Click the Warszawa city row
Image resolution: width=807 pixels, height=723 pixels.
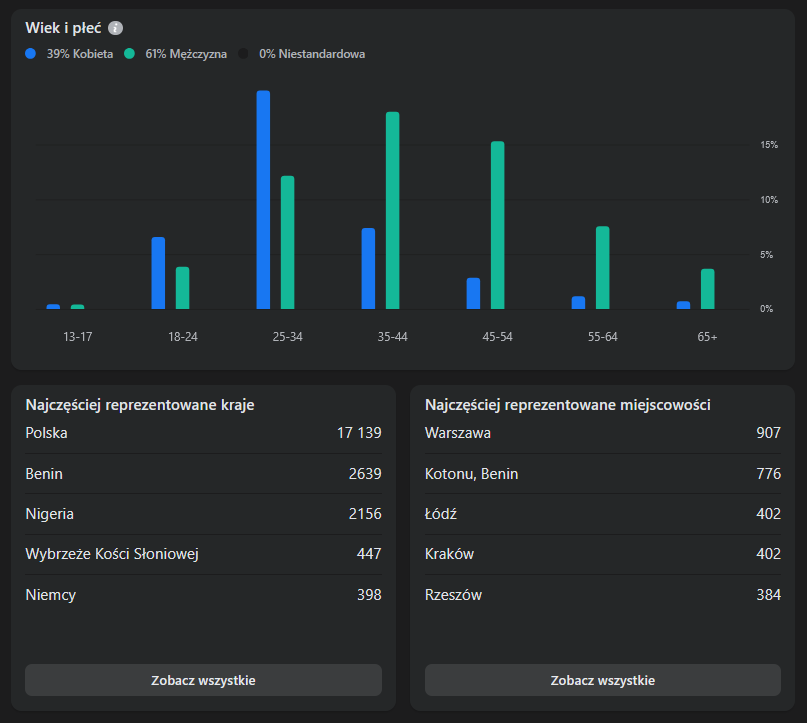pos(602,433)
